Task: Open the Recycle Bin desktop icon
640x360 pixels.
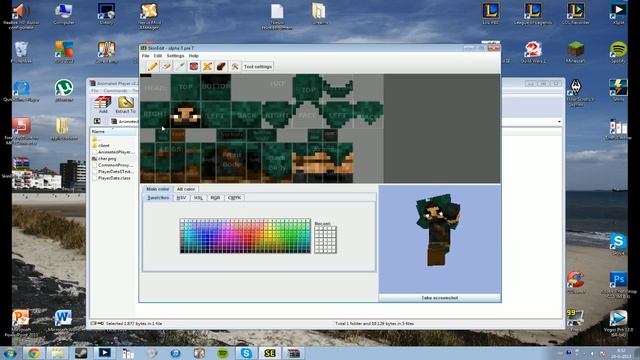Action: click(21, 52)
